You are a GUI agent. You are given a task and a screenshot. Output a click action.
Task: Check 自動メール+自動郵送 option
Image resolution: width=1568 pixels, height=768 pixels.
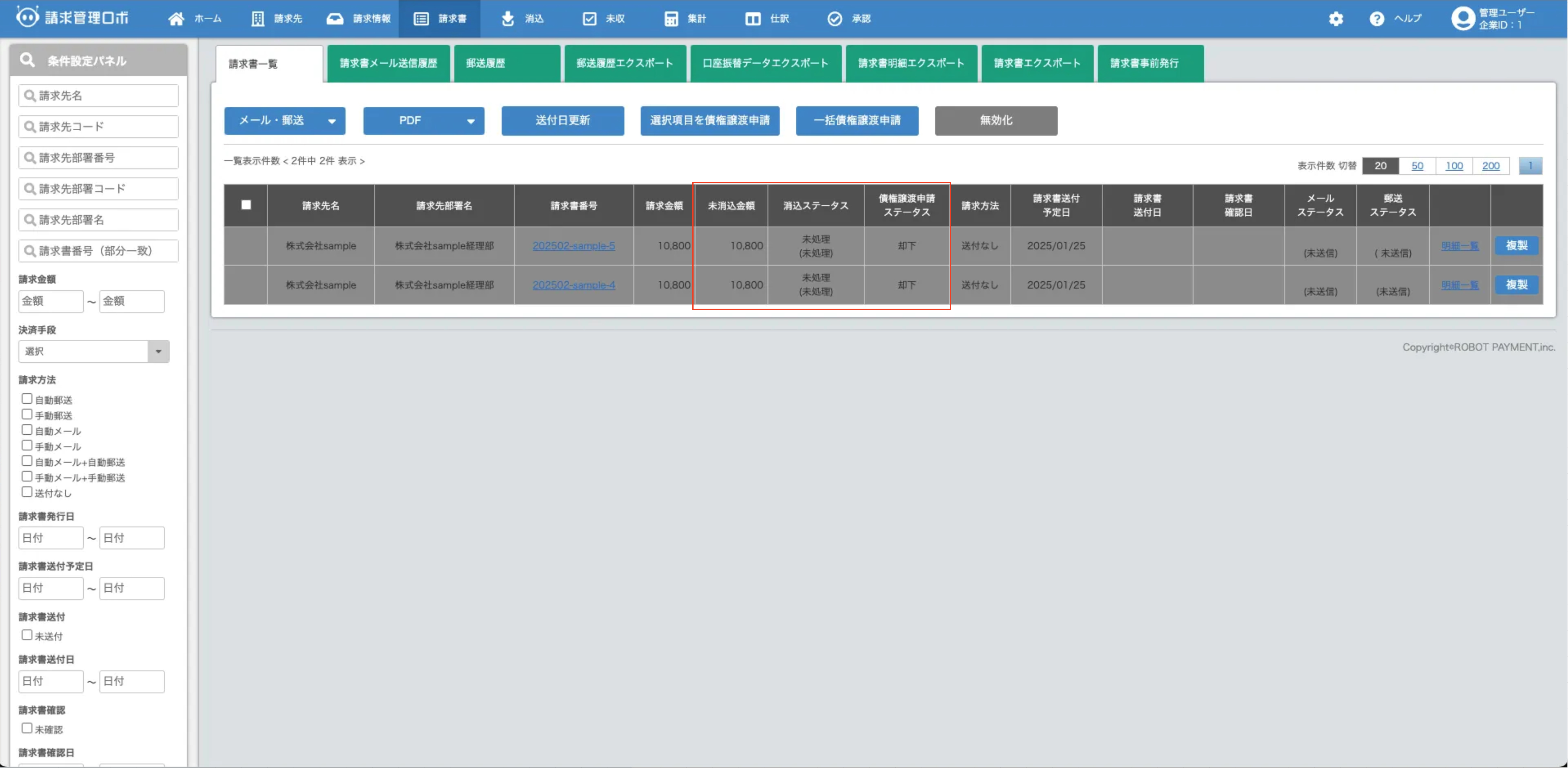[x=27, y=461]
